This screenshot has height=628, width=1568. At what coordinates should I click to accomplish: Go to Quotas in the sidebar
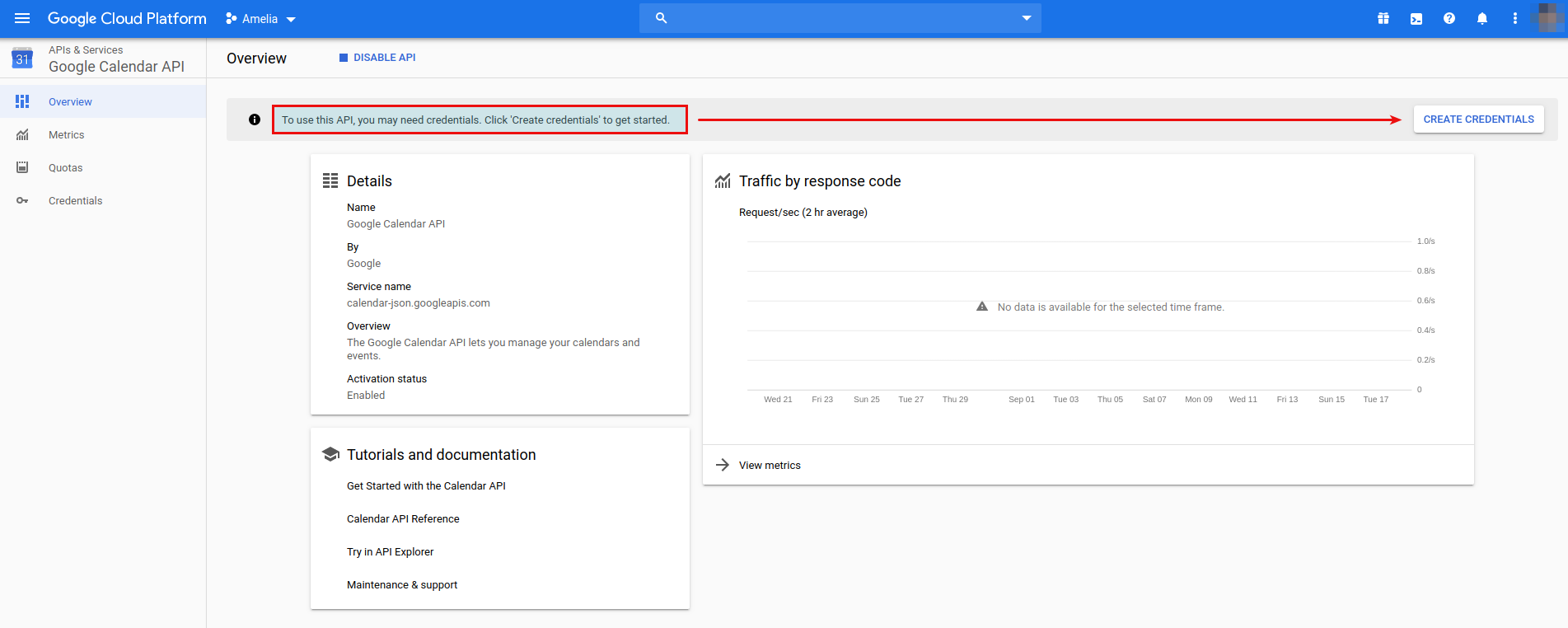[x=65, y=168]
